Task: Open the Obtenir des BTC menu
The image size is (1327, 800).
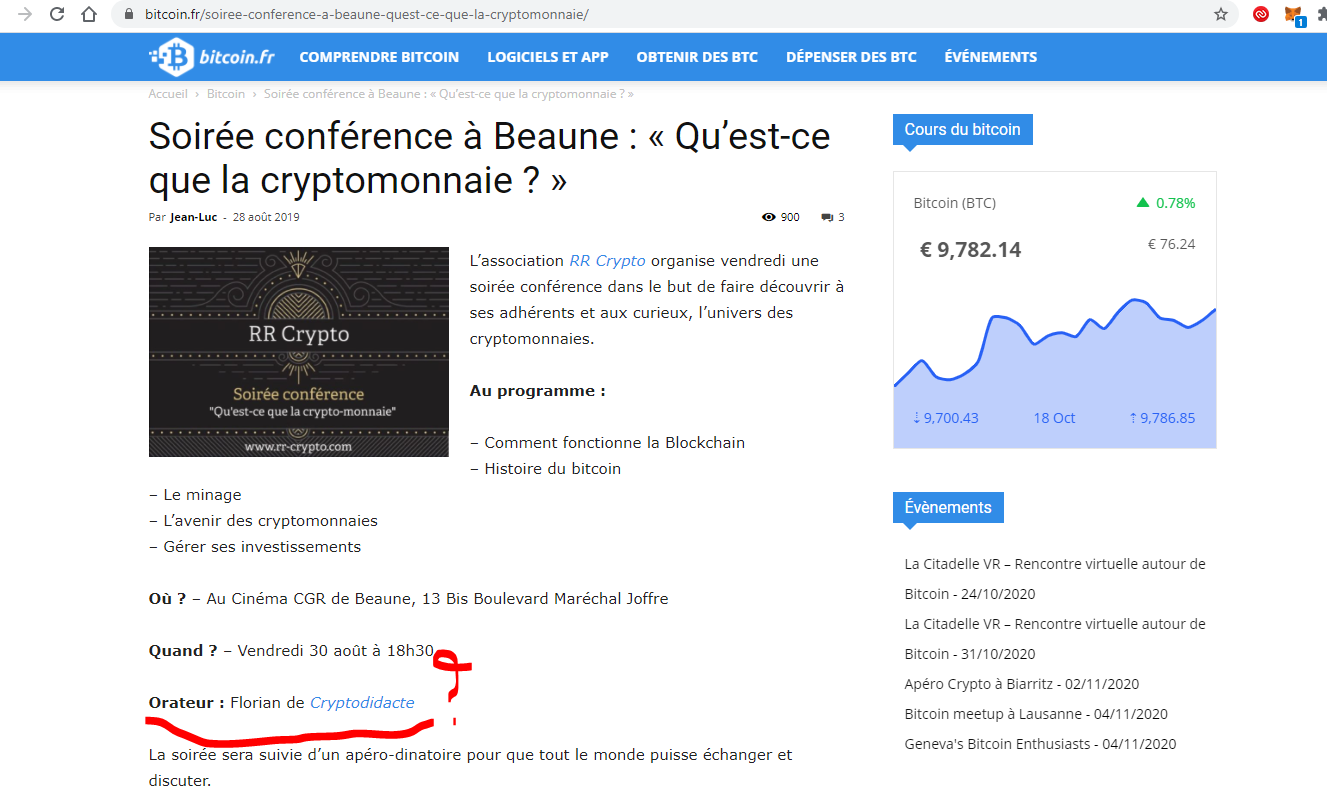Action: pos(697,57)
